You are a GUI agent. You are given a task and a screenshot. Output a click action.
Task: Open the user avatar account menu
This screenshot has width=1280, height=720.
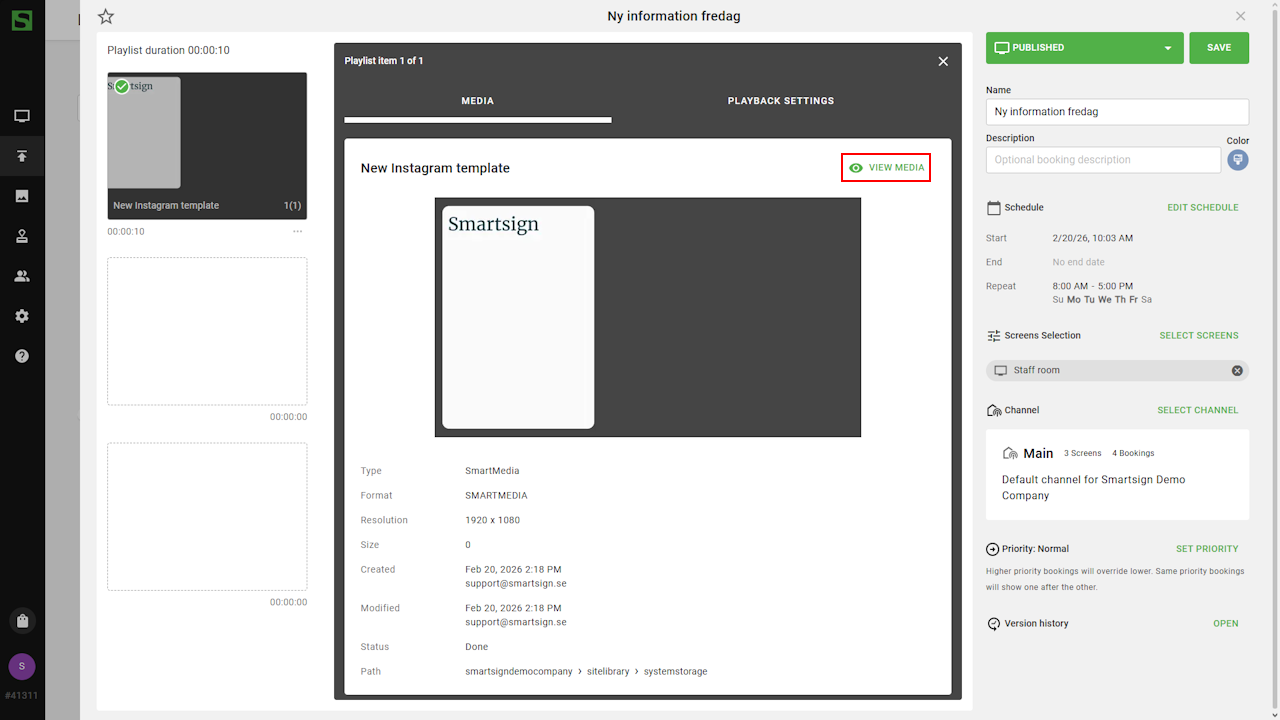point(22,666)
